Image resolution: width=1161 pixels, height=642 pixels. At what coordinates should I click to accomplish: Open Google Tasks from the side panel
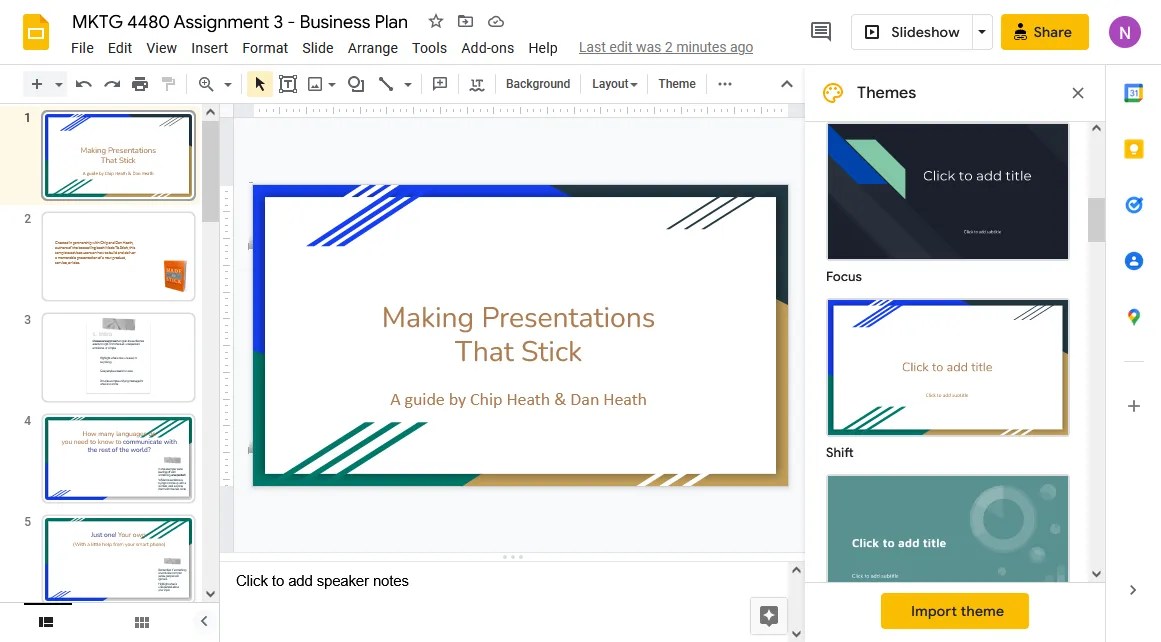click(x=1133, y=204)
